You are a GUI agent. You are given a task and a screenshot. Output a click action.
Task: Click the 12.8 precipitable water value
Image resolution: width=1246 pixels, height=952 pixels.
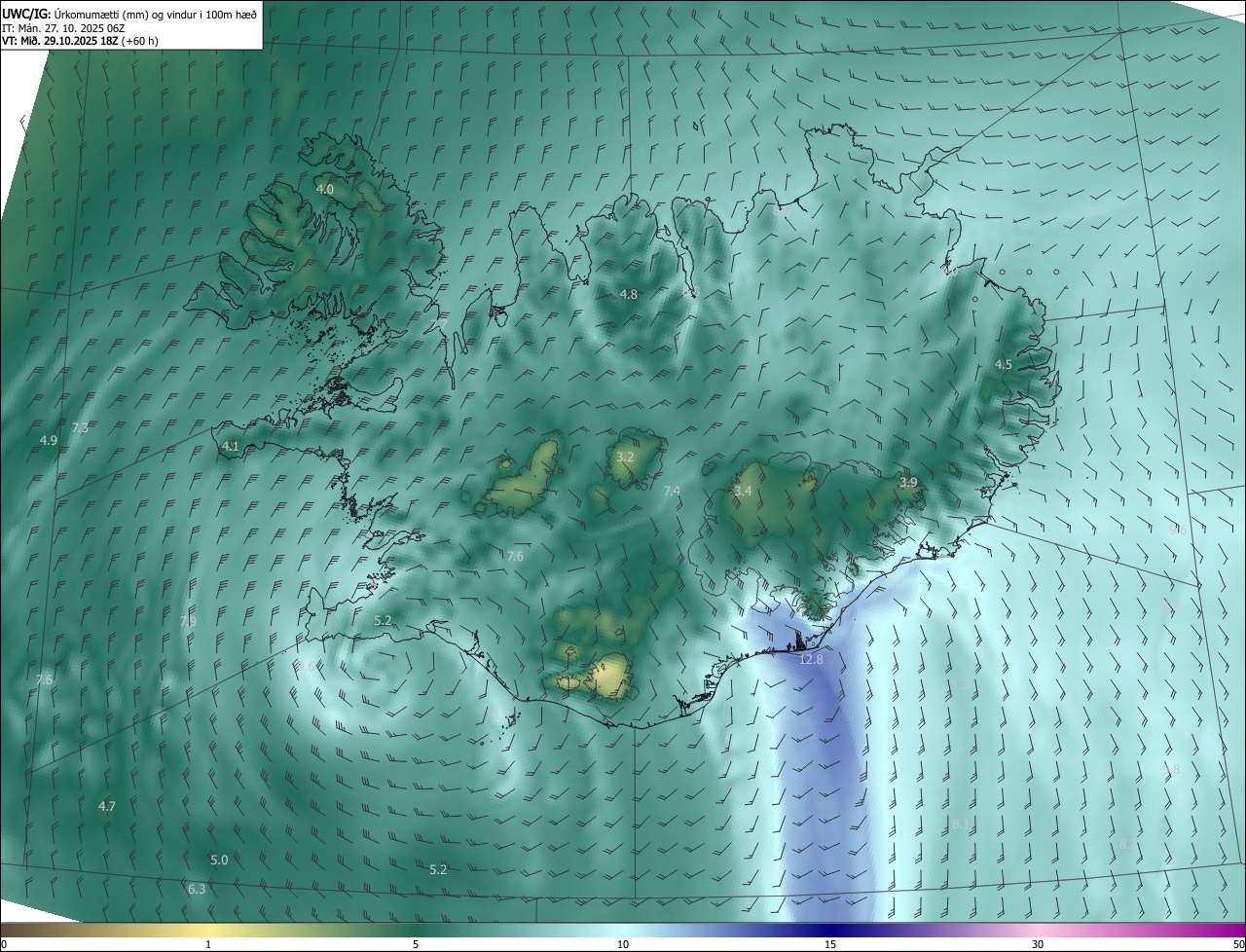coord(811,659)
